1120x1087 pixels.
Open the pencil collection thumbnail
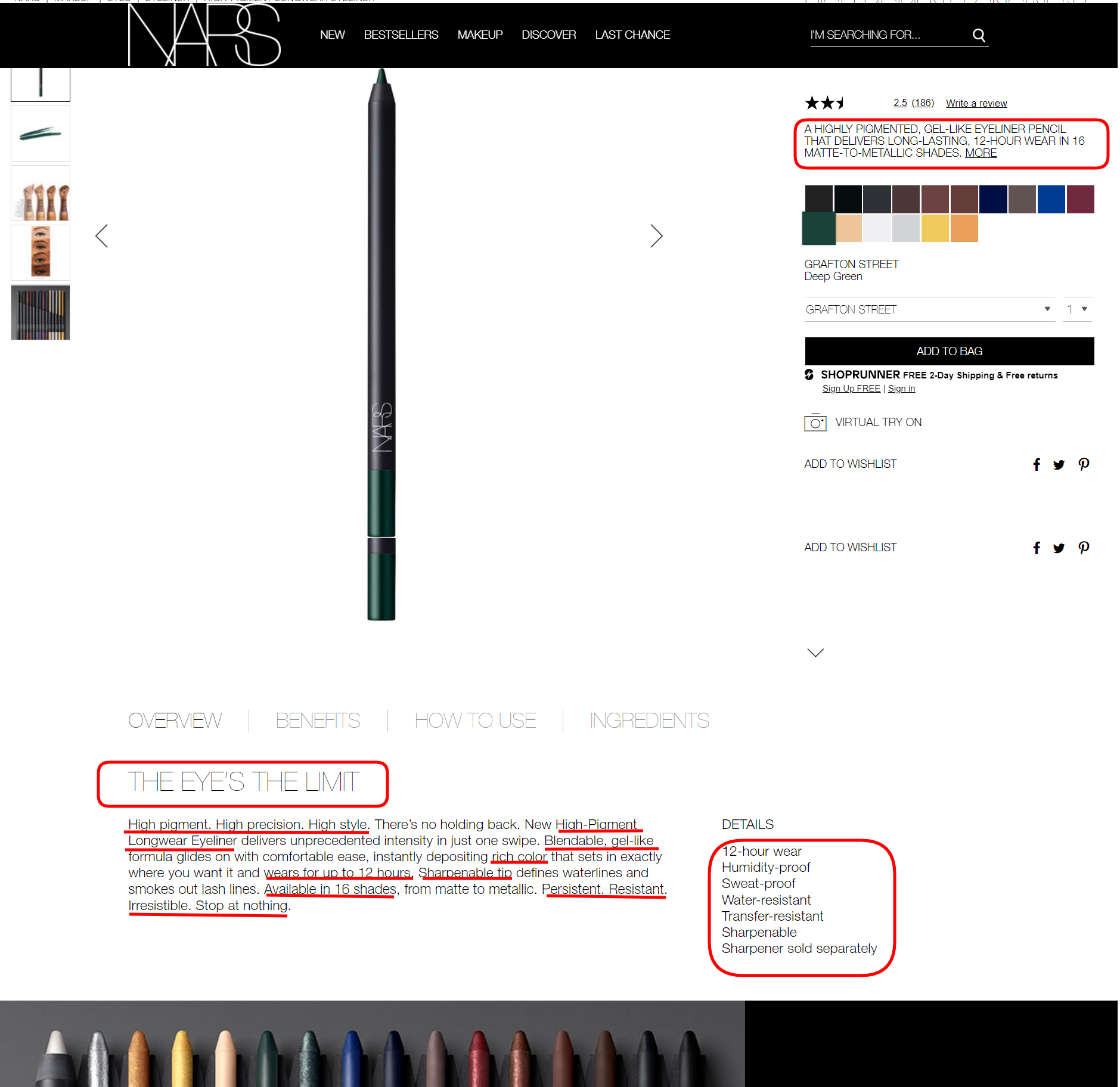pos(41,312)
